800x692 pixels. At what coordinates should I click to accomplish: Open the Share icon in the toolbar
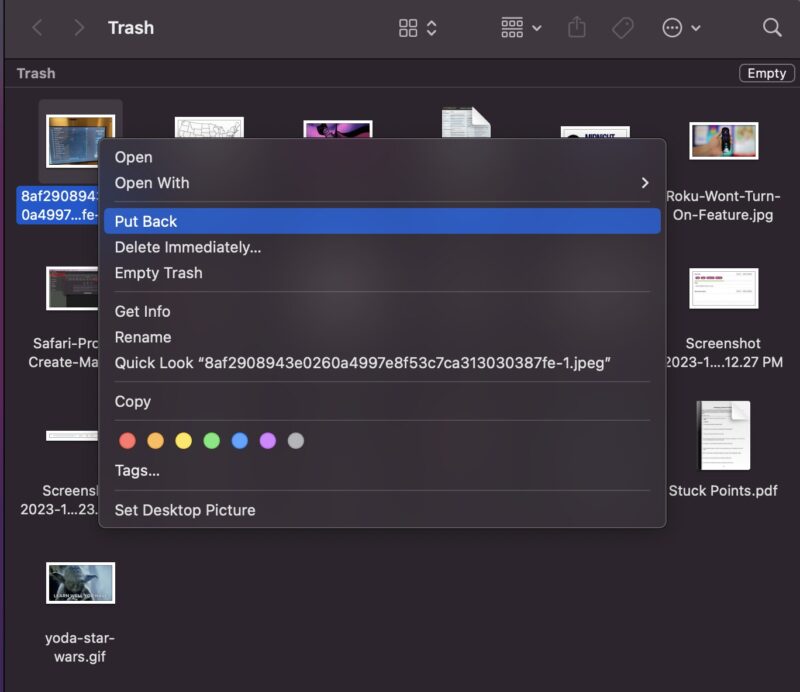click(576, 27)
